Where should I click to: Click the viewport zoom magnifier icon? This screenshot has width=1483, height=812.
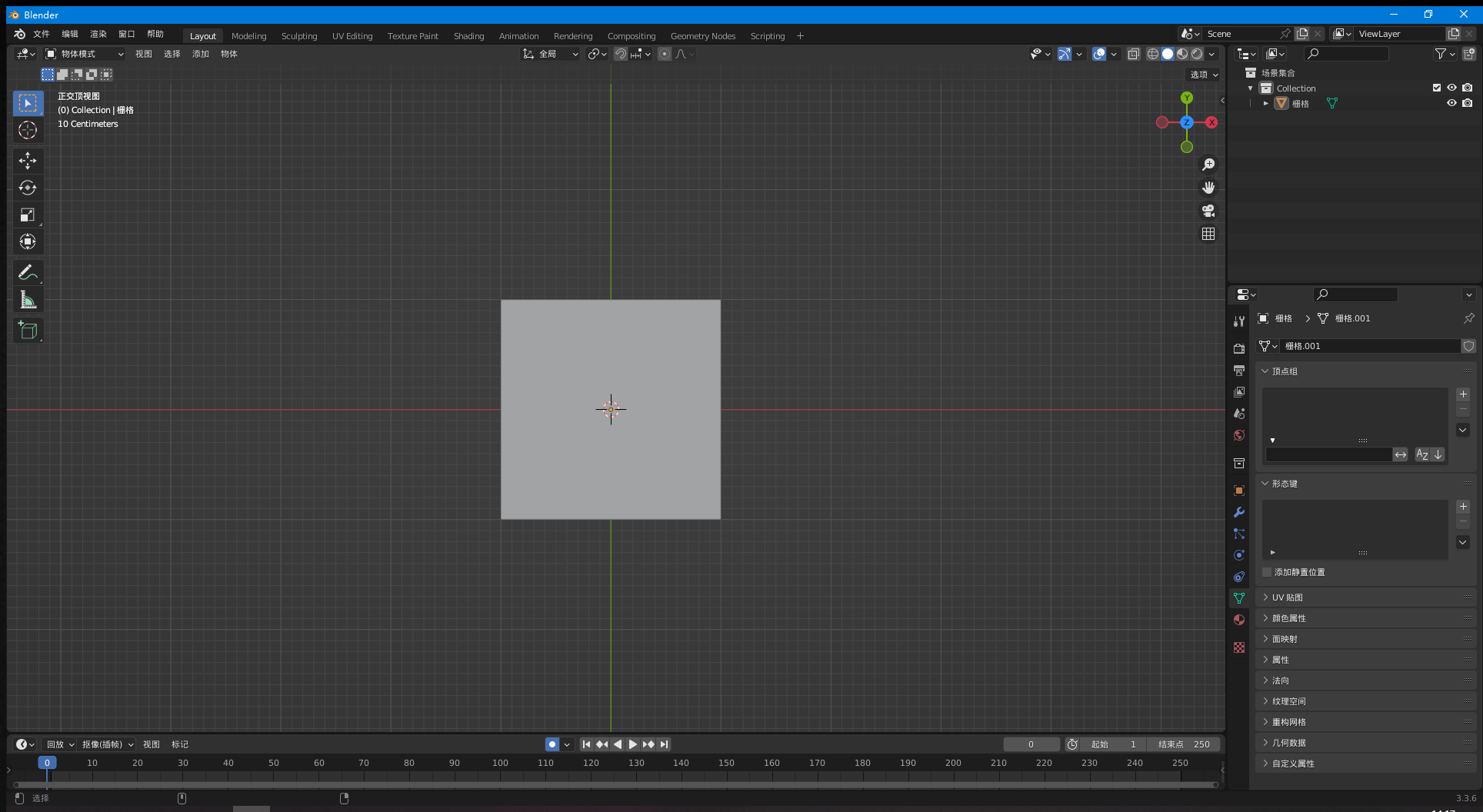[x=1208, y=165]
